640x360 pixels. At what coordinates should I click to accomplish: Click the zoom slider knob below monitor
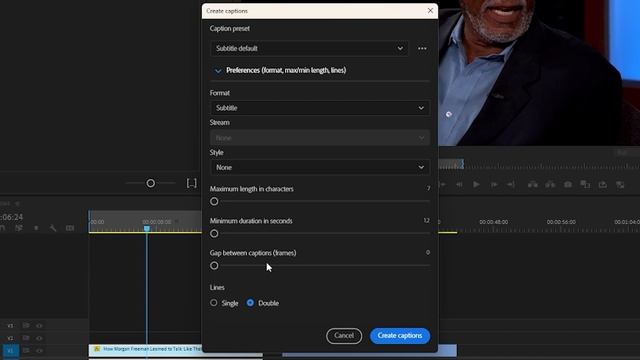pos(151,183)
